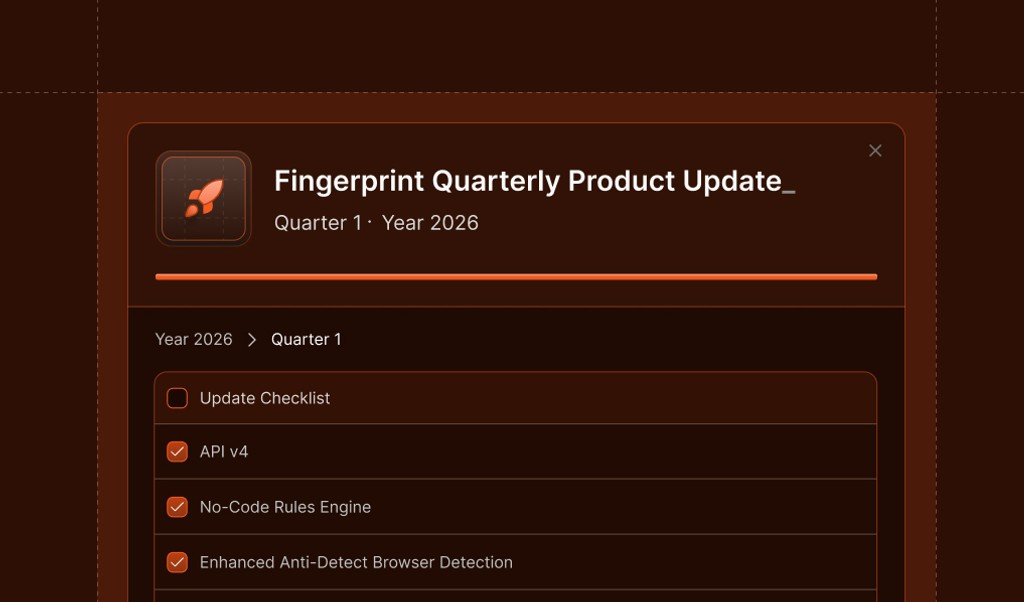Click the X icon to close the dialog
1024x602 pixels.
(875, 150)
